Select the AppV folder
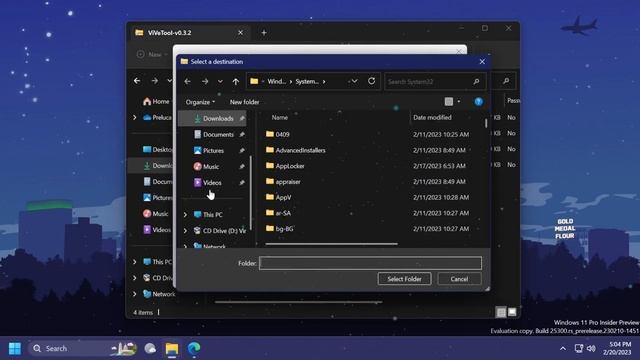This screenshot has width=640, height=360. pyautogui.click(x=283, y=197)
